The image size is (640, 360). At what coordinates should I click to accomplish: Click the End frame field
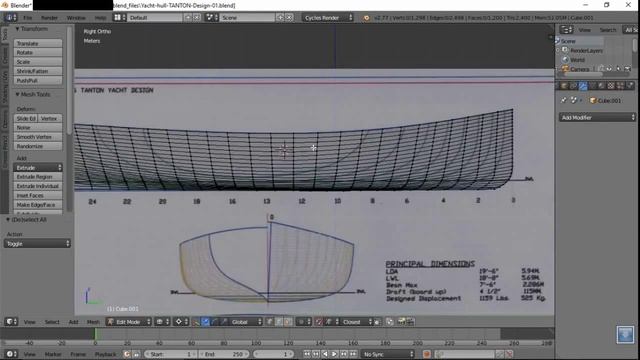pos(224,354)
